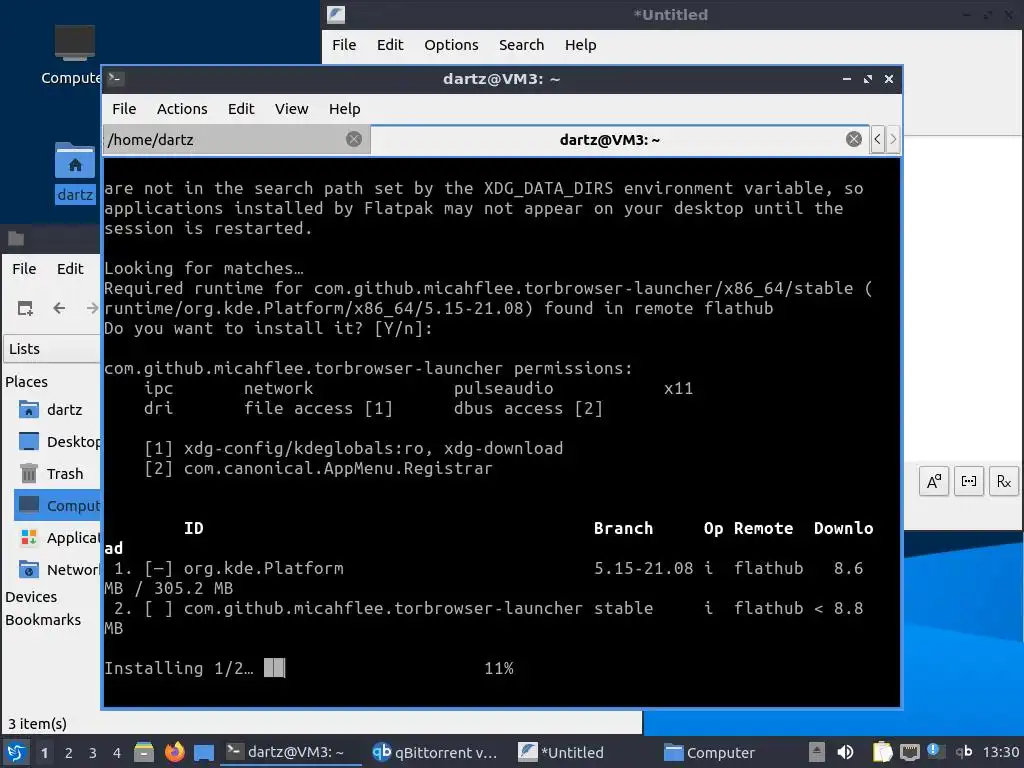The width and height of the screenshot is (1024, 768).
Task: Toggle the whole word match button
Action: [x=969, y=482]
